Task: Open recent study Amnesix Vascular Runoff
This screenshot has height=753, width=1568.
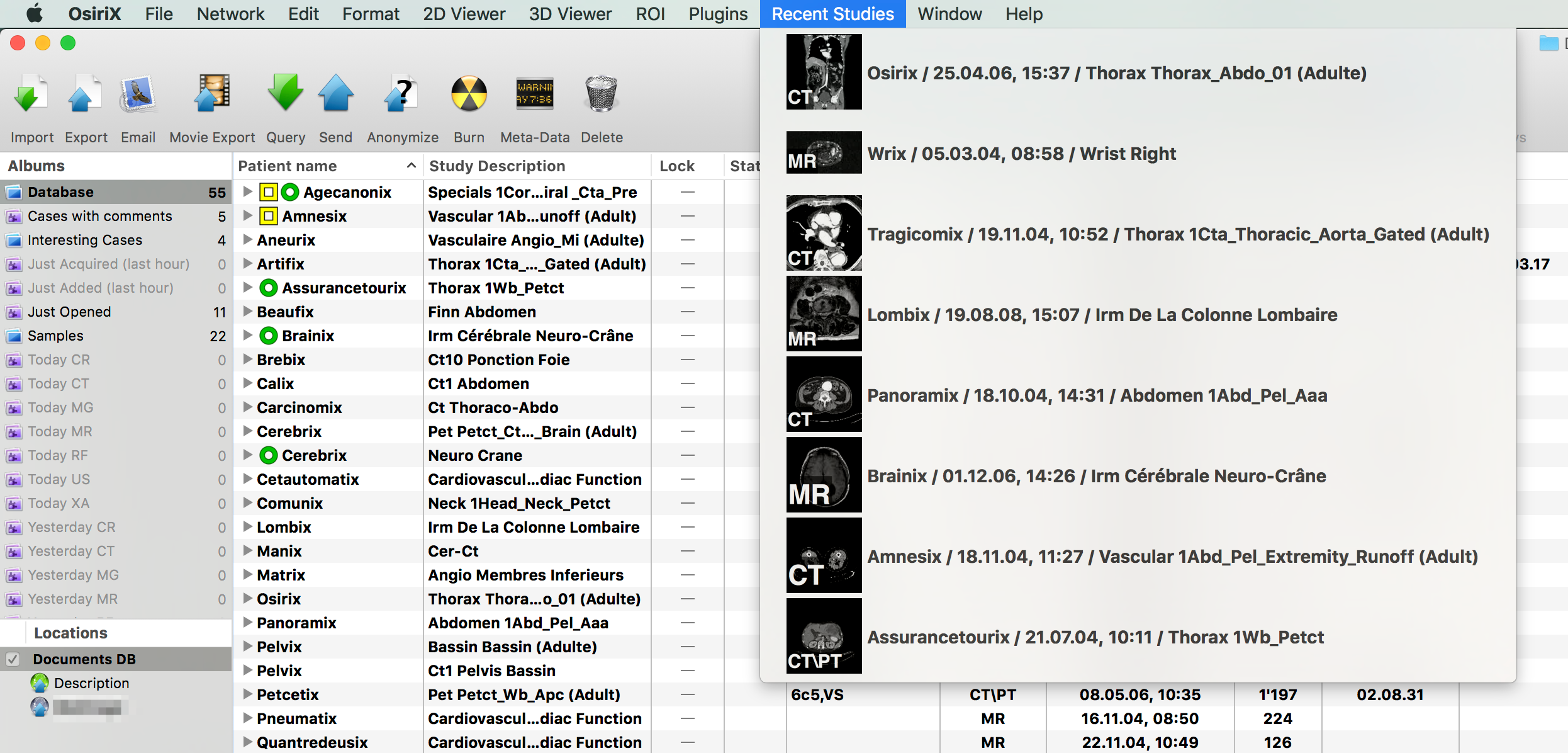Action: coord(1138,557)
